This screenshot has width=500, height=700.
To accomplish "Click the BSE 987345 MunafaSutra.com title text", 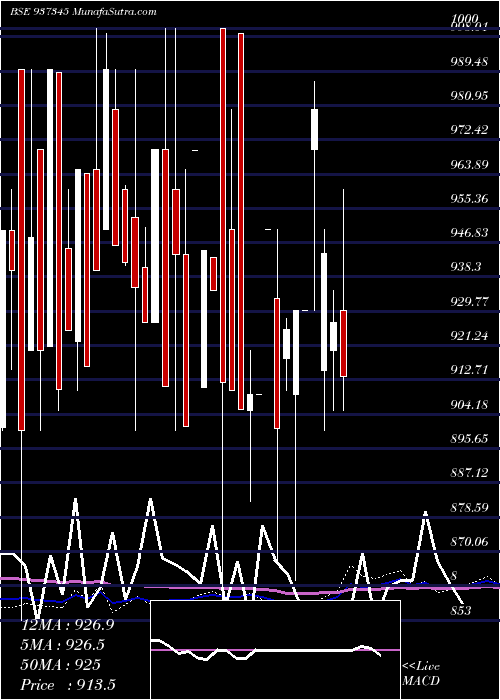I will (x=83, y=12).
